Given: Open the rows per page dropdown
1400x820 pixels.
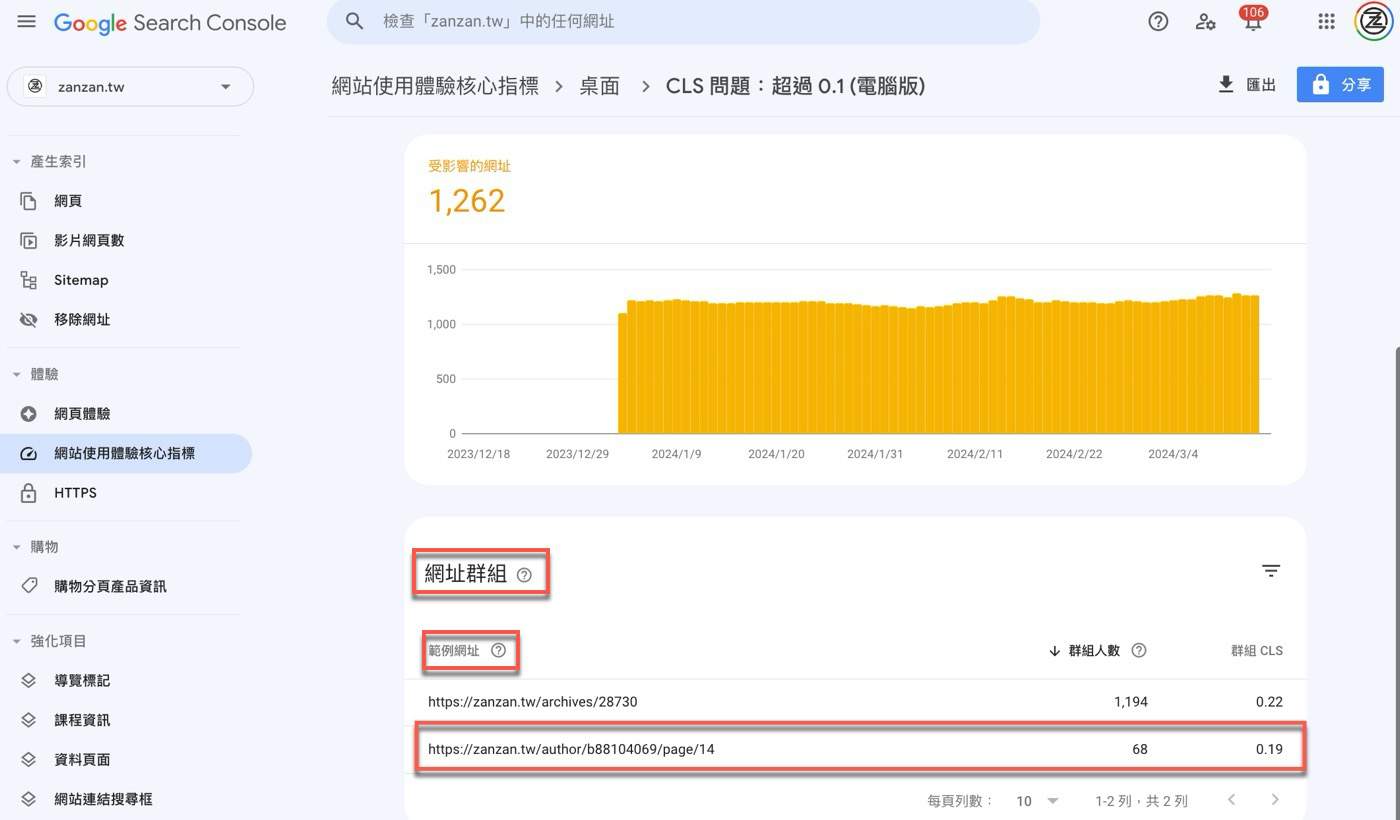Looking at the screenshot, I should [x=1037, y=801].
